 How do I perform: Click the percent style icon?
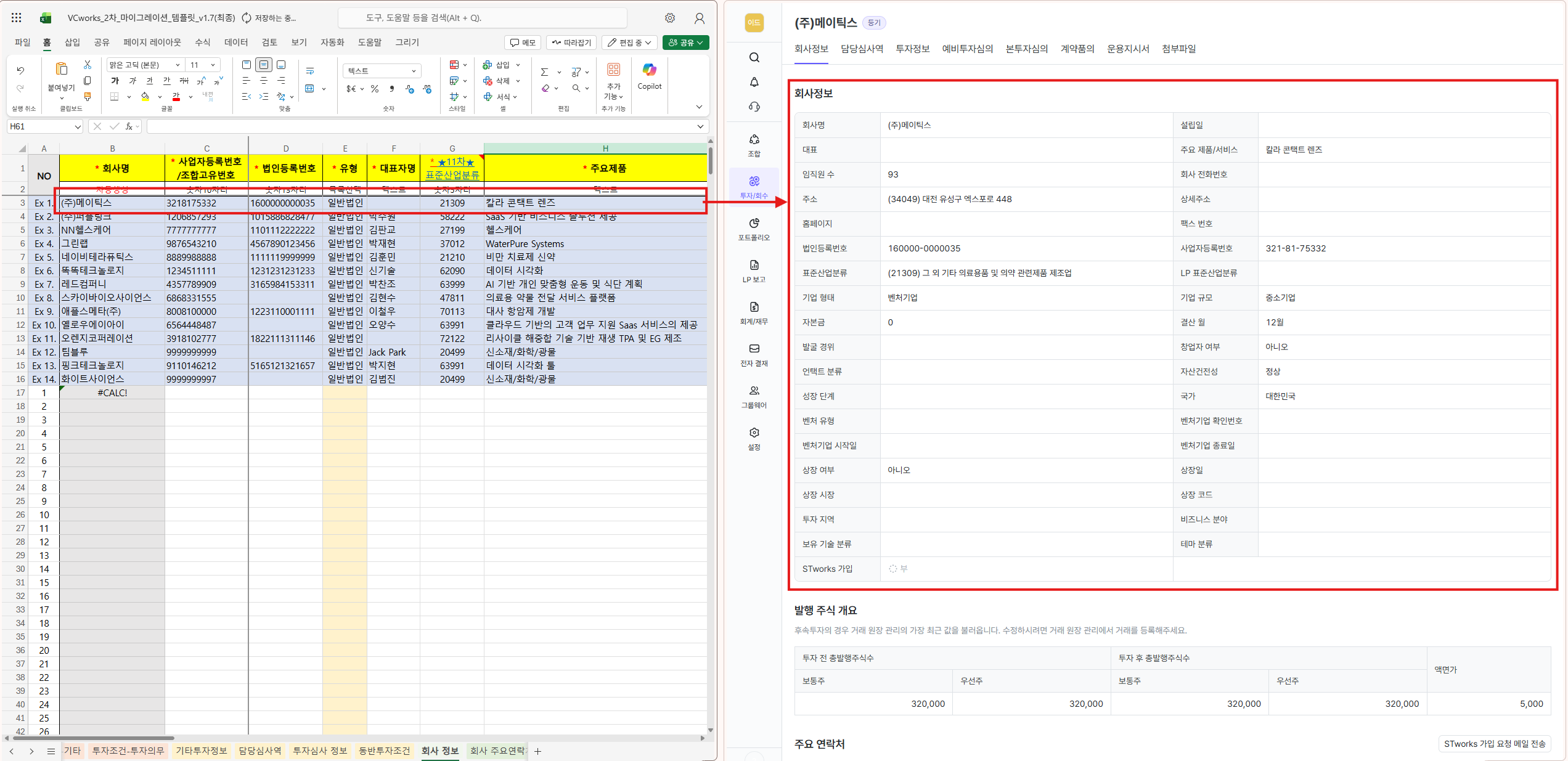click(375, 89)
